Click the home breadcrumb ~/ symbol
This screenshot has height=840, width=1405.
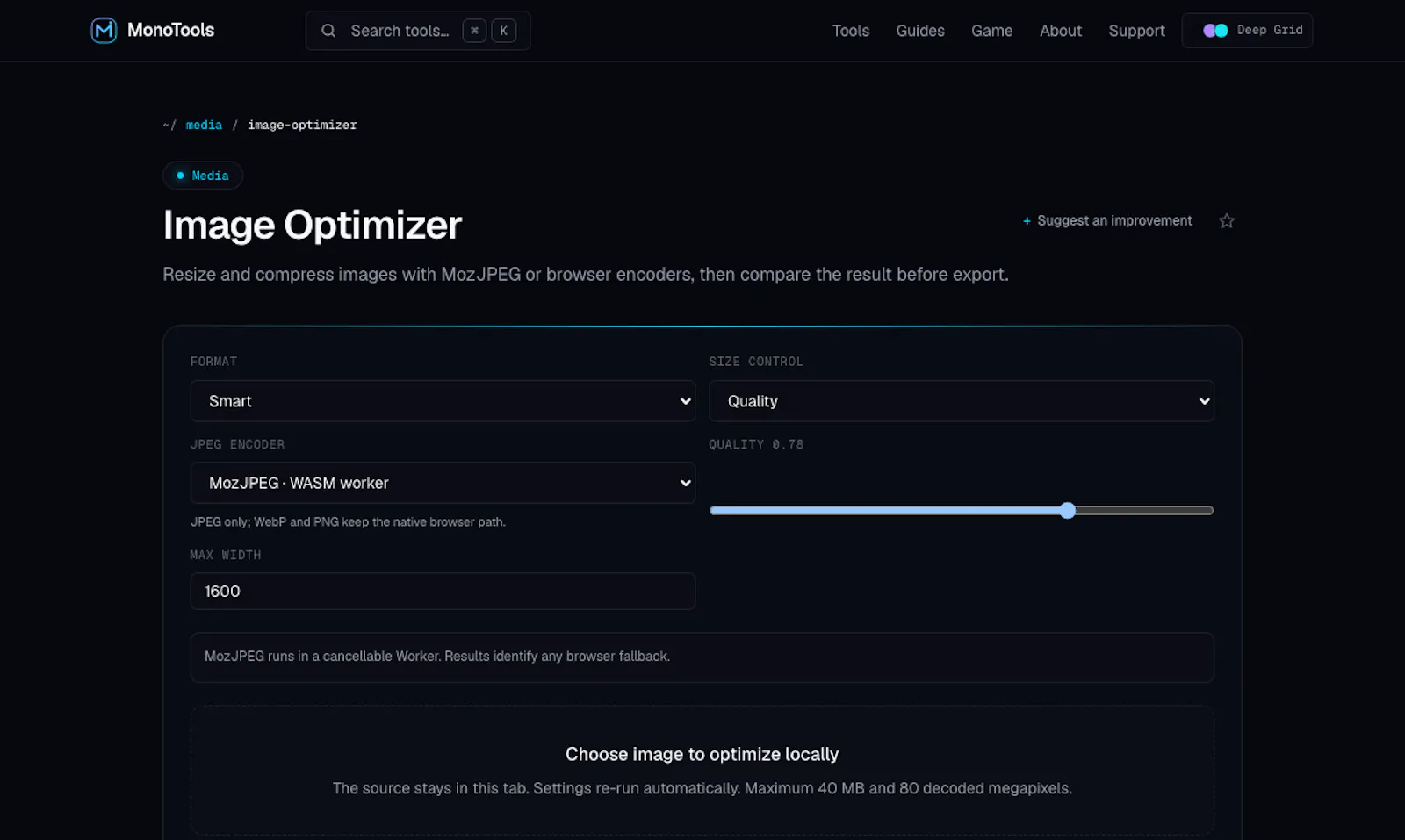click(x=169, y=126)
